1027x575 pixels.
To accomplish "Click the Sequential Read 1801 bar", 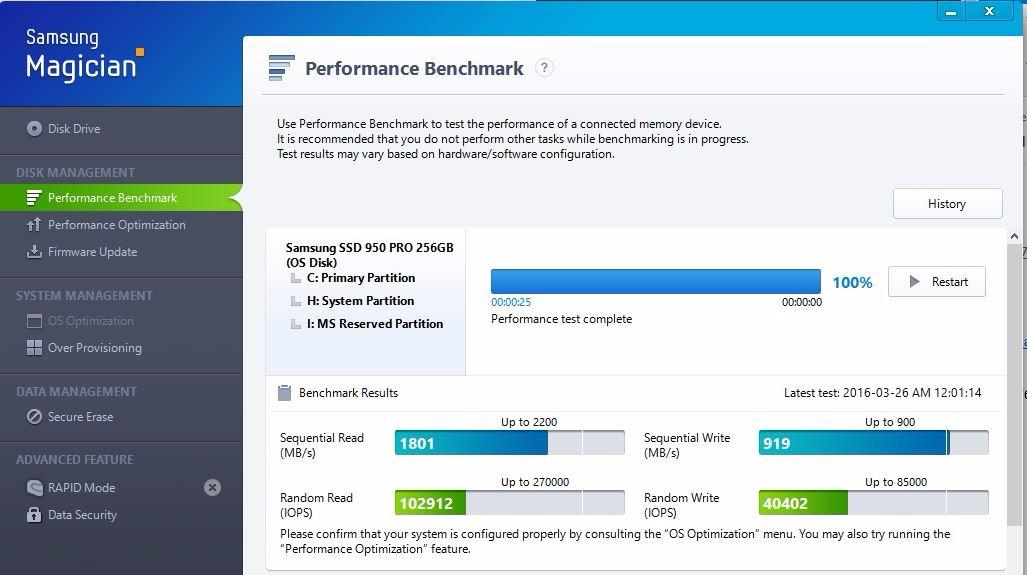I will [x=510, y=443].
